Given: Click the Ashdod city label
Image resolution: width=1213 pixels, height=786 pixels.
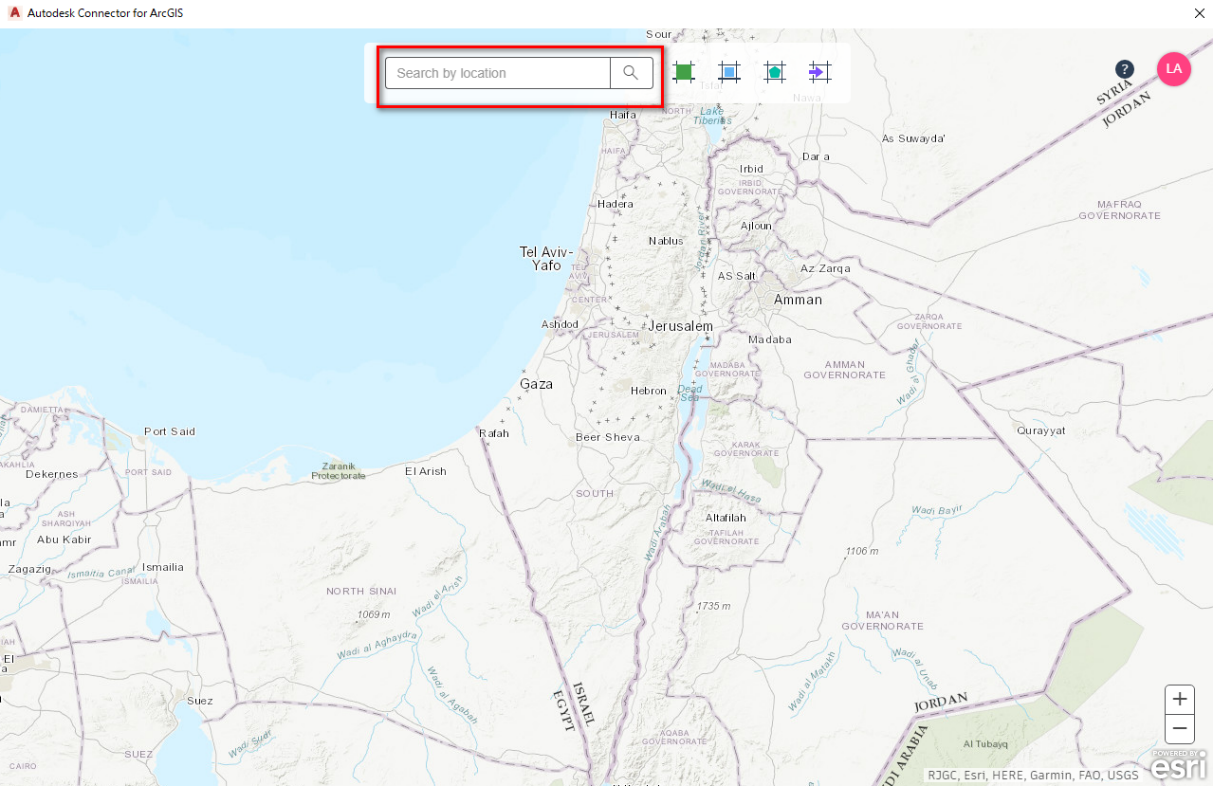Looking at the screenshot, I should [x=560, y=324].
